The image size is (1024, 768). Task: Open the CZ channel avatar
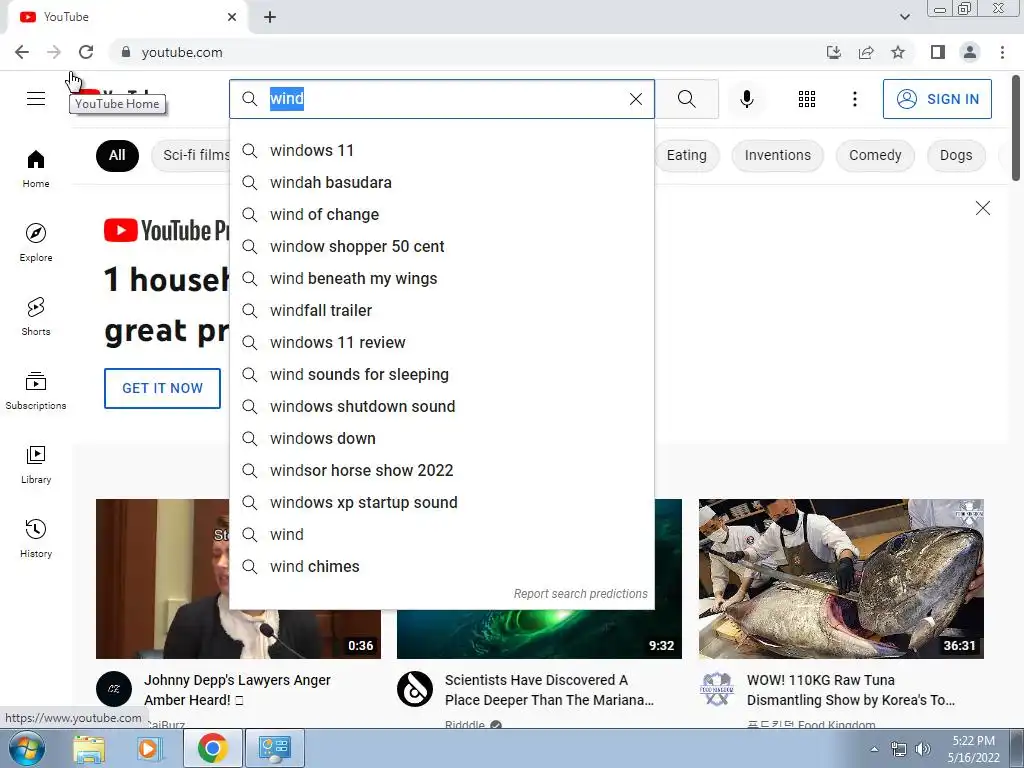pyautogui.click(x=114, y=689)
